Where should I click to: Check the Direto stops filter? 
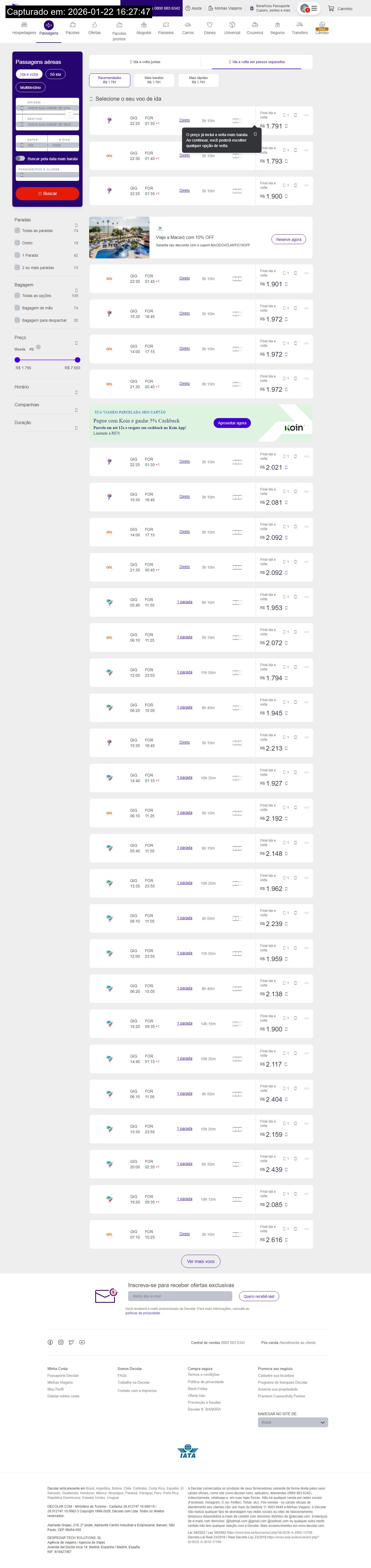(17, 243)
